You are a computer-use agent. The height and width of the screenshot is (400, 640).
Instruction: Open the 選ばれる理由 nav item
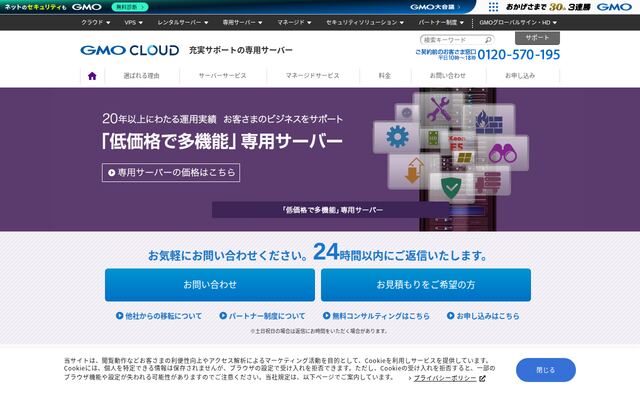point(142,76)
